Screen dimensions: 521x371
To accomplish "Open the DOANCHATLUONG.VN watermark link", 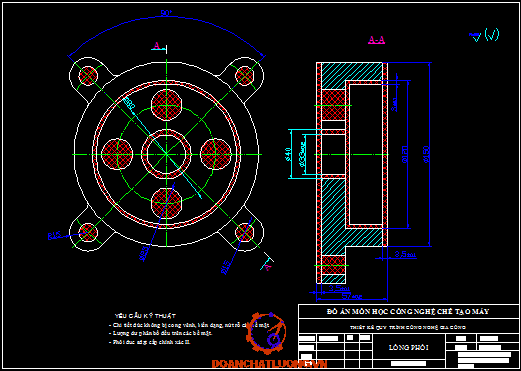I will pos(269,364).
